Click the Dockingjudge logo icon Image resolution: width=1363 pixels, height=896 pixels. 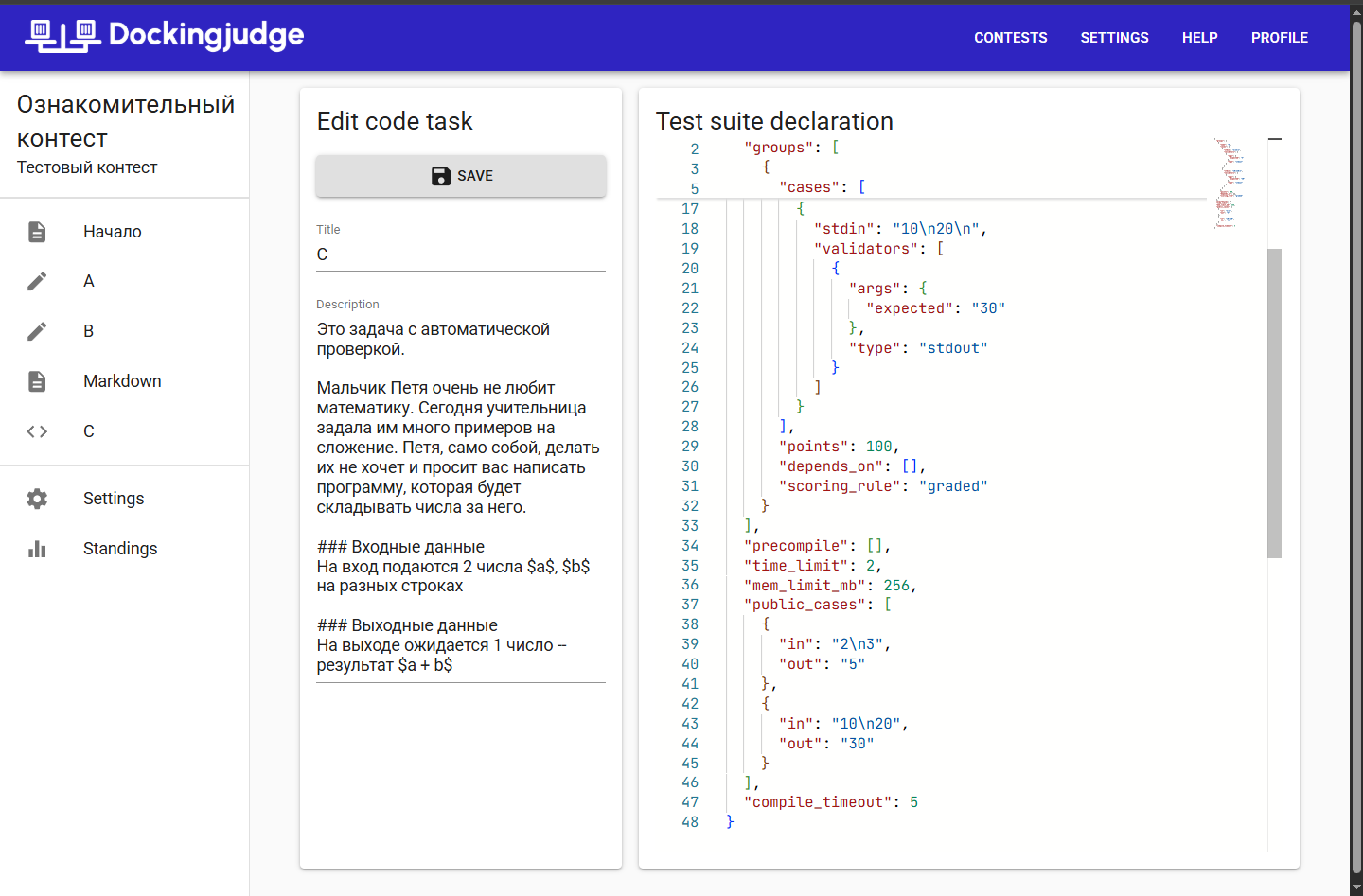pos(62,36)
